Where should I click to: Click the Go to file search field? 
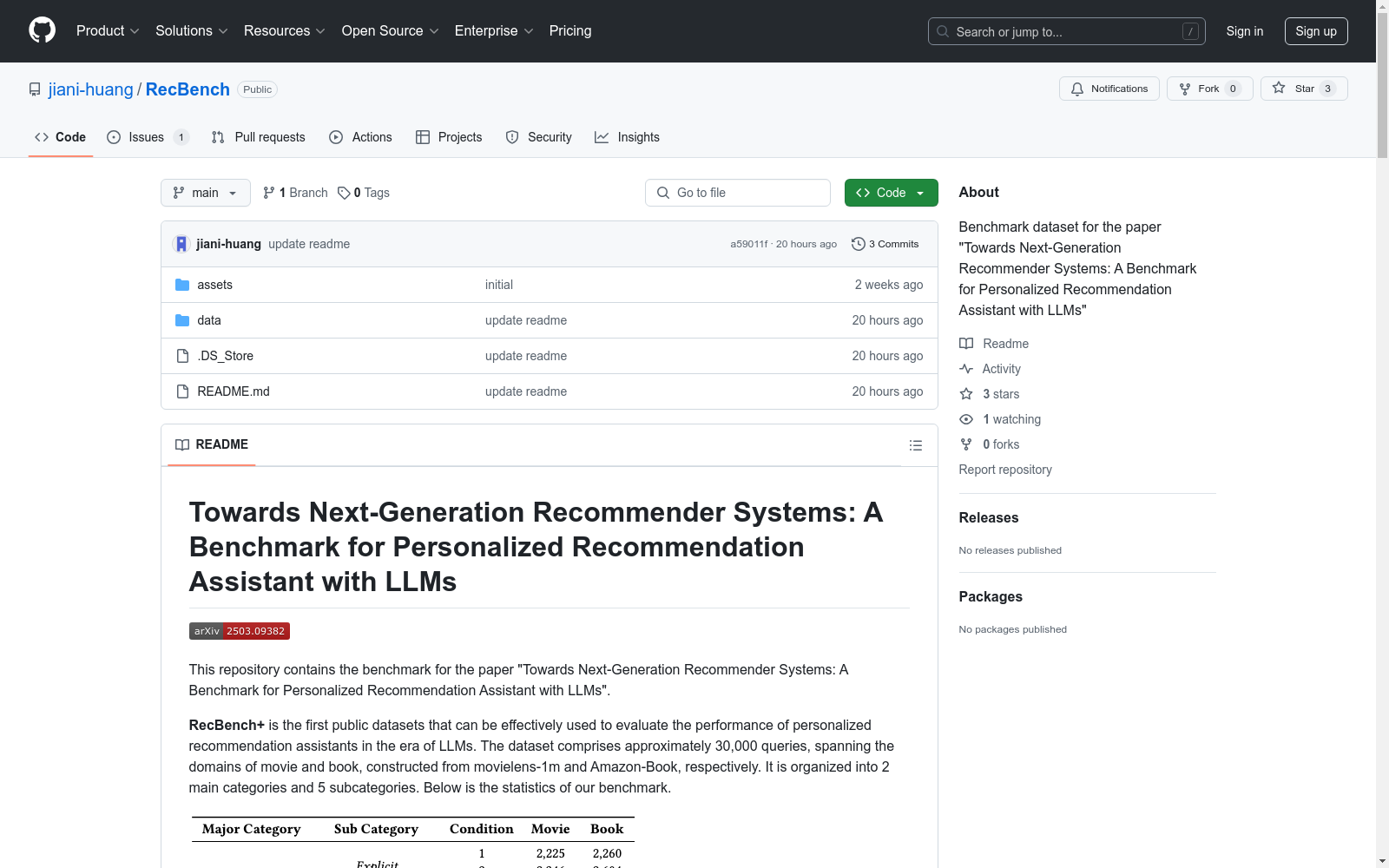738,193
